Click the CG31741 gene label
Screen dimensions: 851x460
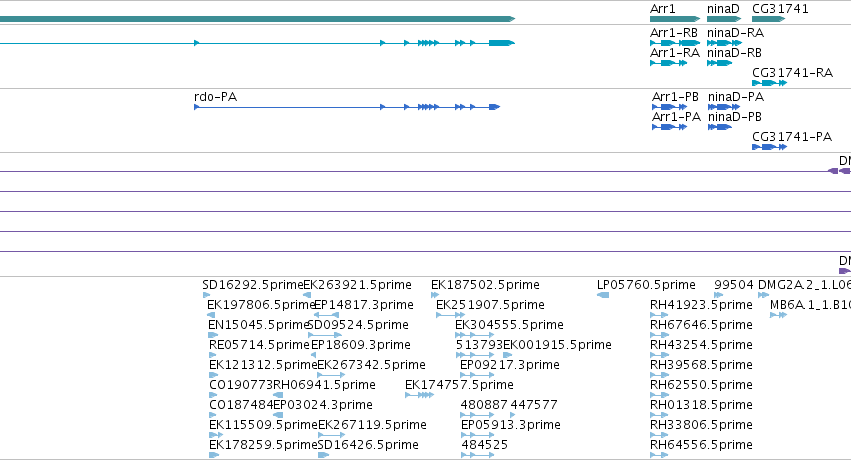pyautogui.click(x=780, y=9)
